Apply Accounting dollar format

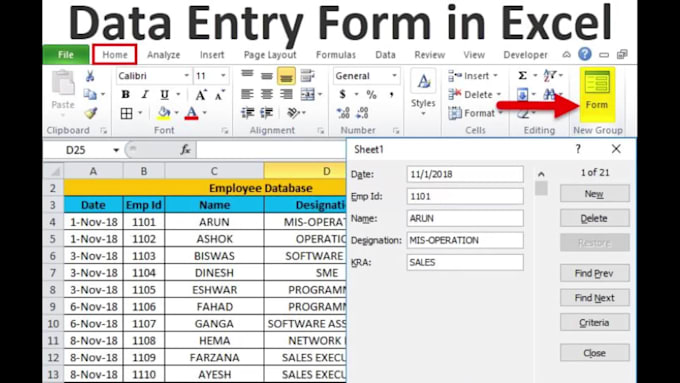pyautogui.click(x=343, y=94)
